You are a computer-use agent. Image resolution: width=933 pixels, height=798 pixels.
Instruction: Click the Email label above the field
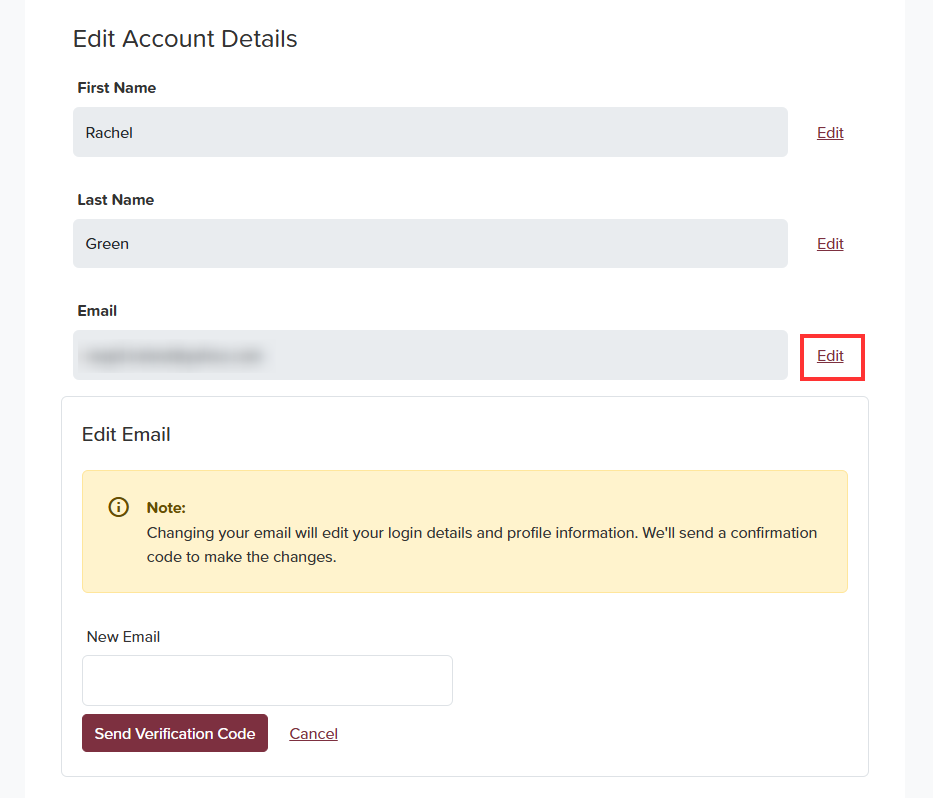pos(97,311)
